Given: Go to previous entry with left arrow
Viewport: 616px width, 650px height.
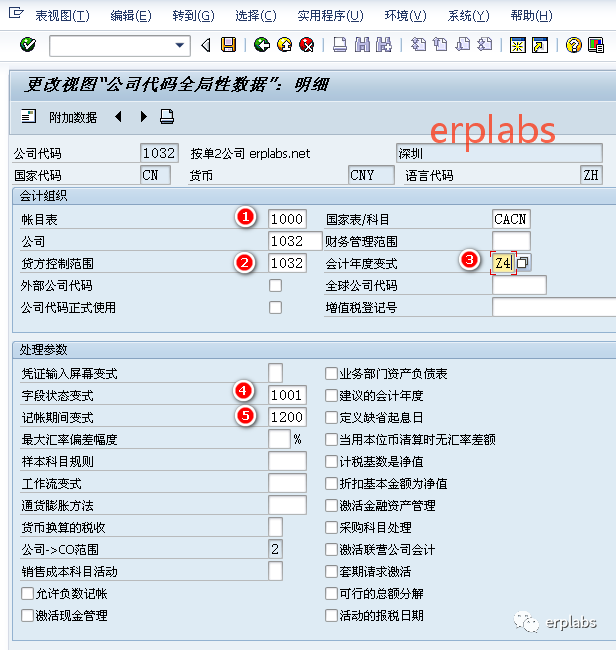Looking at the screenshot, I should pos(119,116).
